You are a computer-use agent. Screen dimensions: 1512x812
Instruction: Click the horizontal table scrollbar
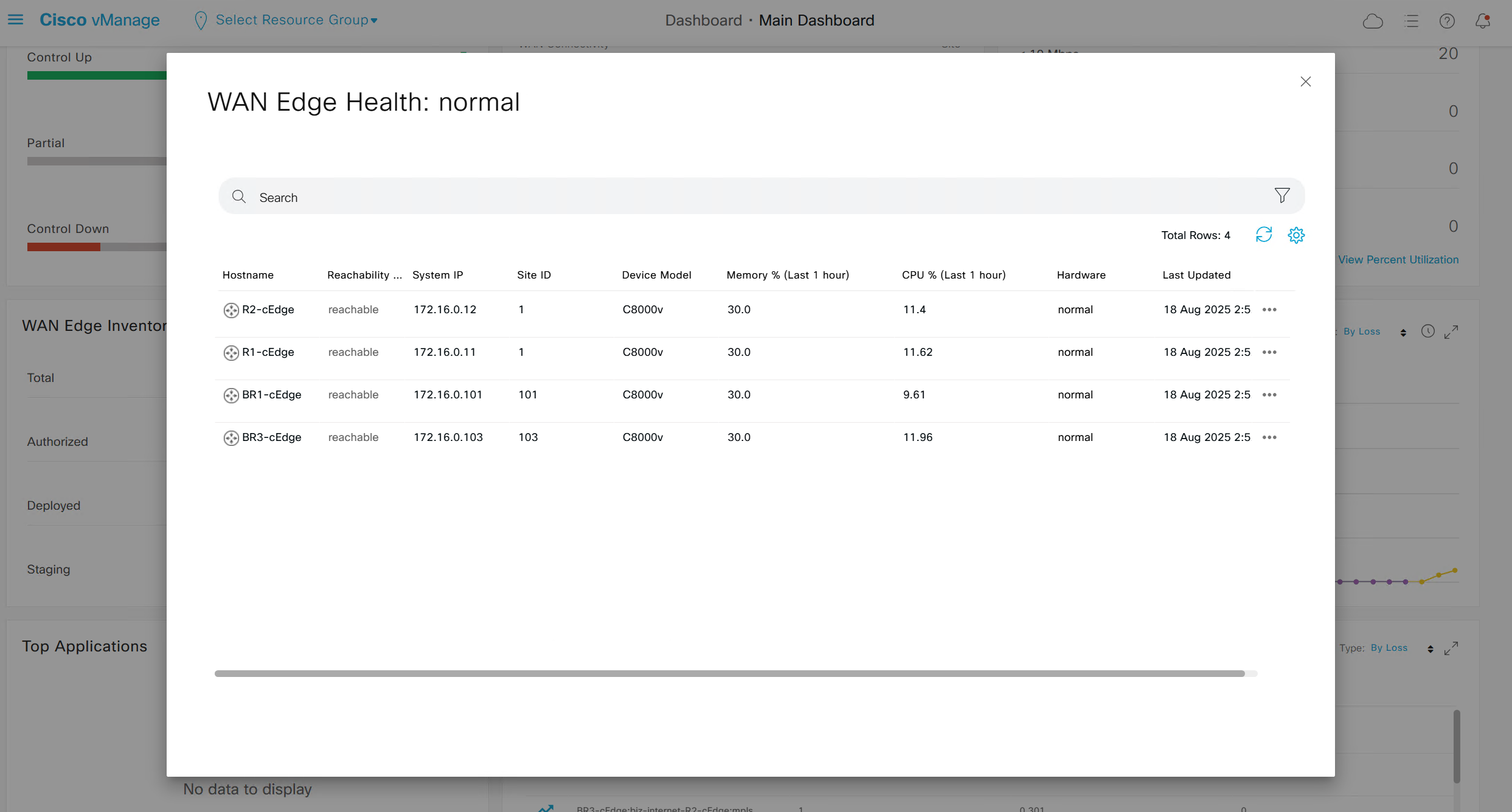pos(729,673)
